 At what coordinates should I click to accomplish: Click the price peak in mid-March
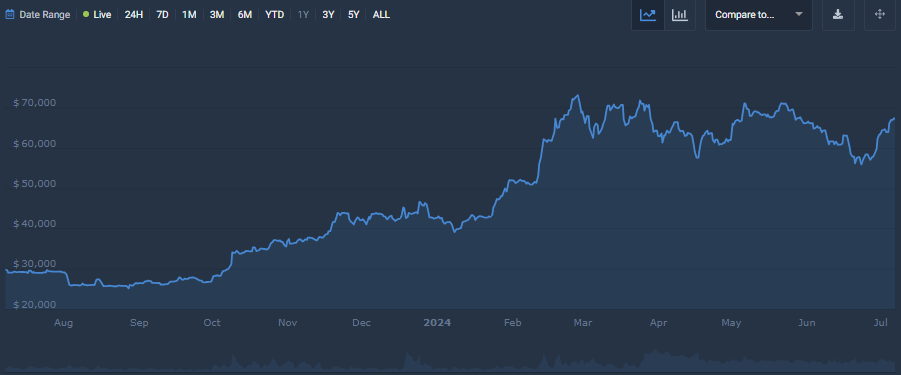pyautogui.click(x=577, y=96)
